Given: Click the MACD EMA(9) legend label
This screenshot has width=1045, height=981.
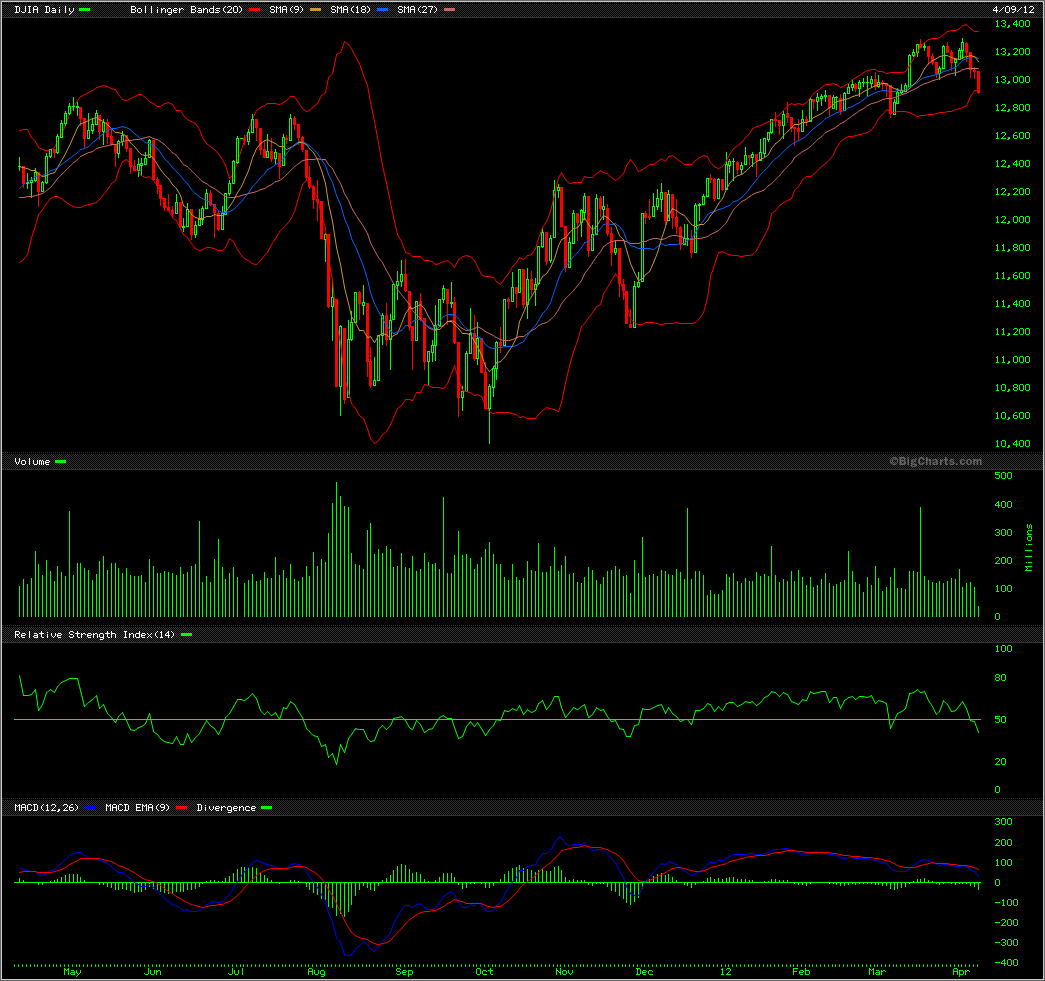Looking at the screenshot, I should [x=140, y=807].
